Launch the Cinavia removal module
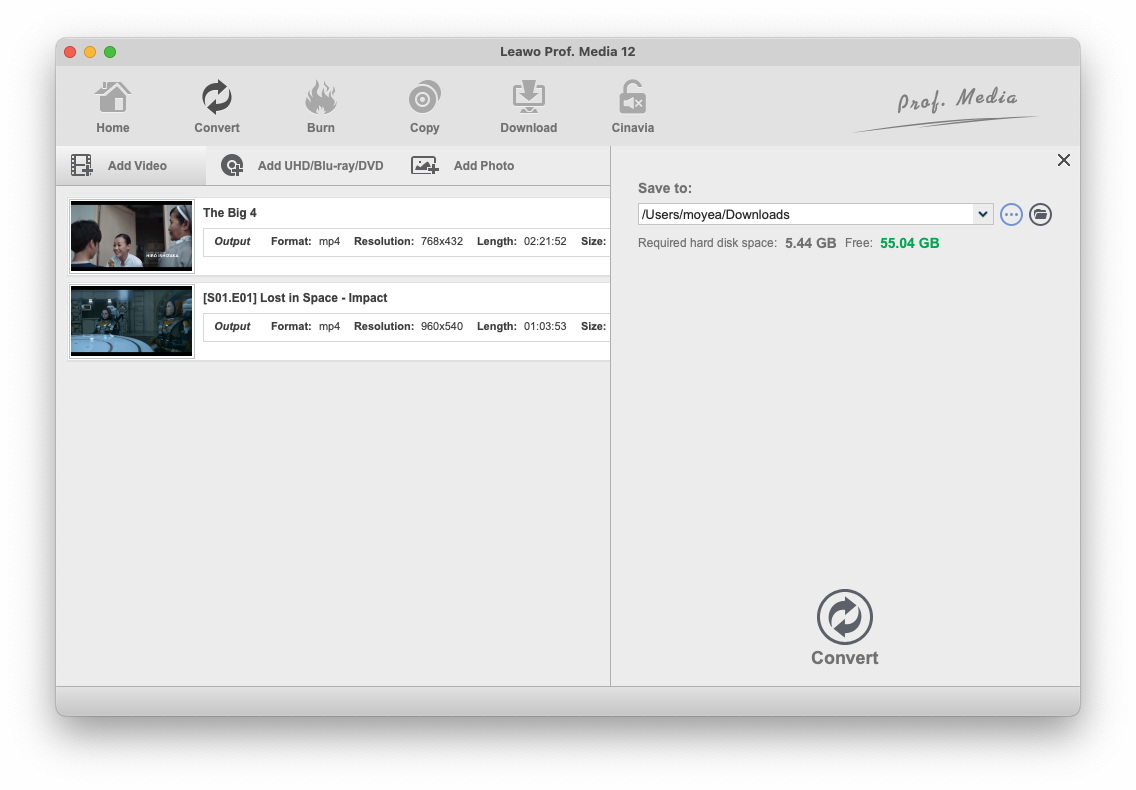Image resolution: width=1136 pixels, height=790 pixels. (x=632, y=107)
